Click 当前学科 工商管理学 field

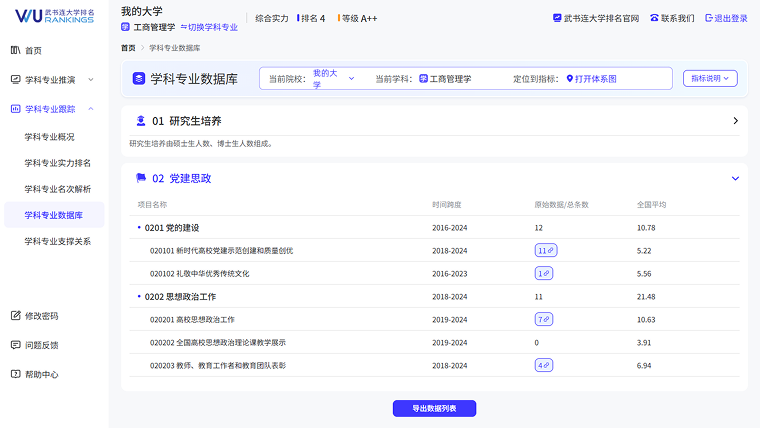tap(445, 79)
